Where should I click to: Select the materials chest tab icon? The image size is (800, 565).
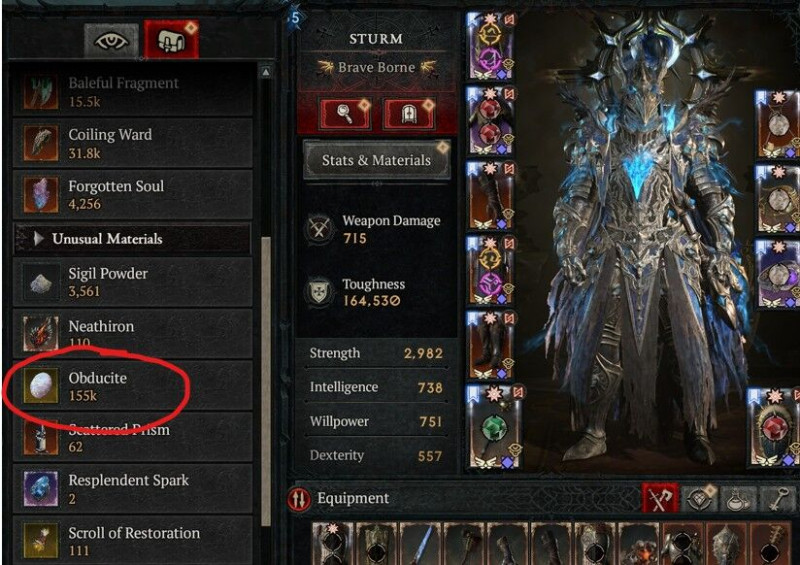[171, 40]
